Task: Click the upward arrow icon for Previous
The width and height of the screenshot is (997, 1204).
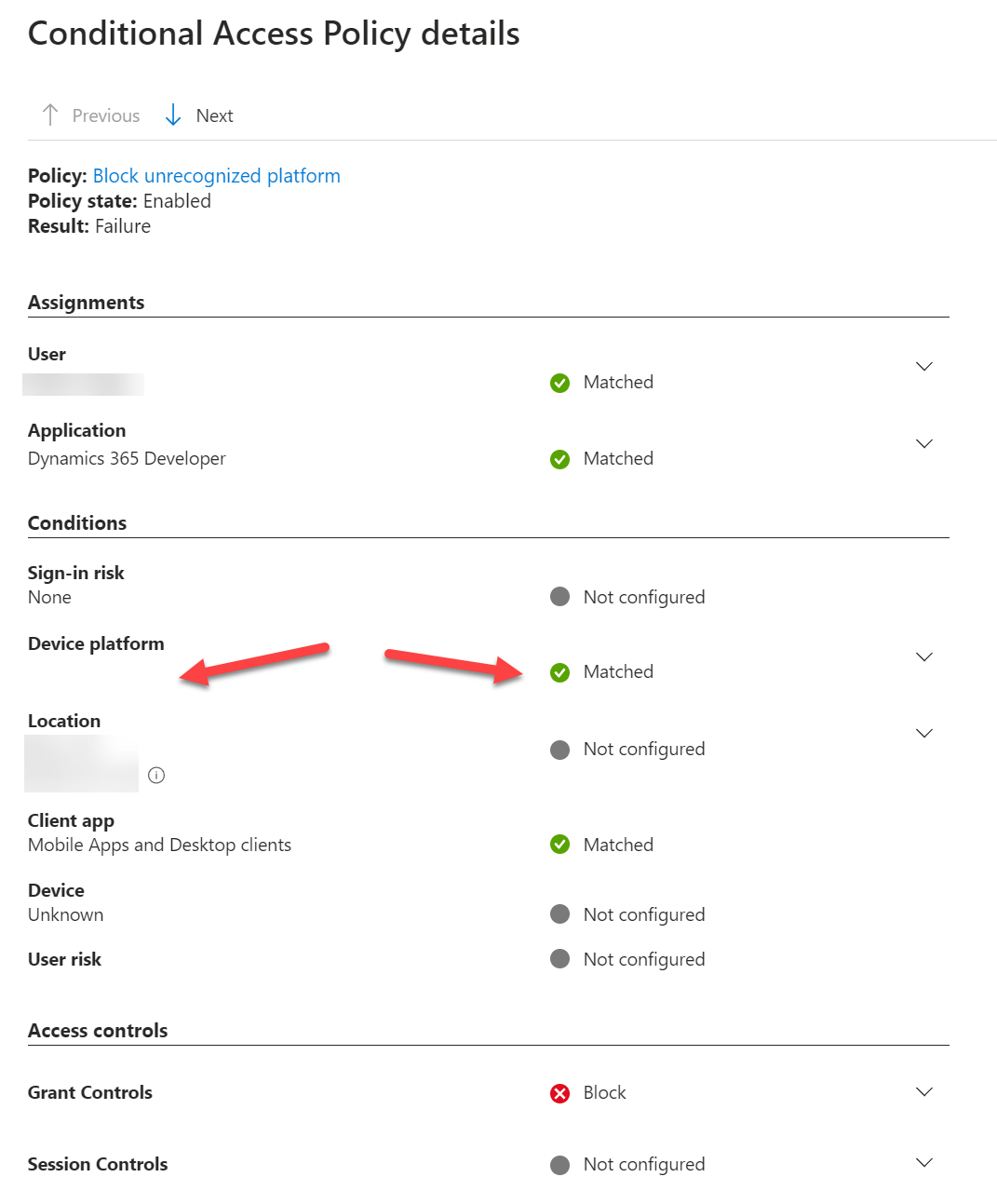Action: pos(50,115)
